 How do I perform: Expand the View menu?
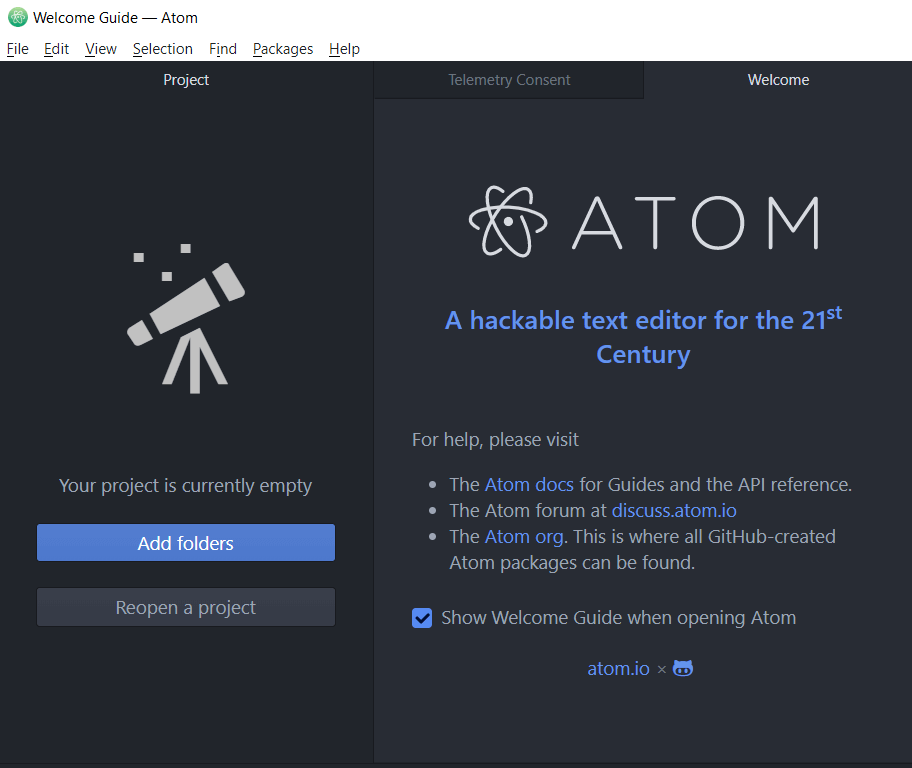pyautogui.click(x=101, y=49)
